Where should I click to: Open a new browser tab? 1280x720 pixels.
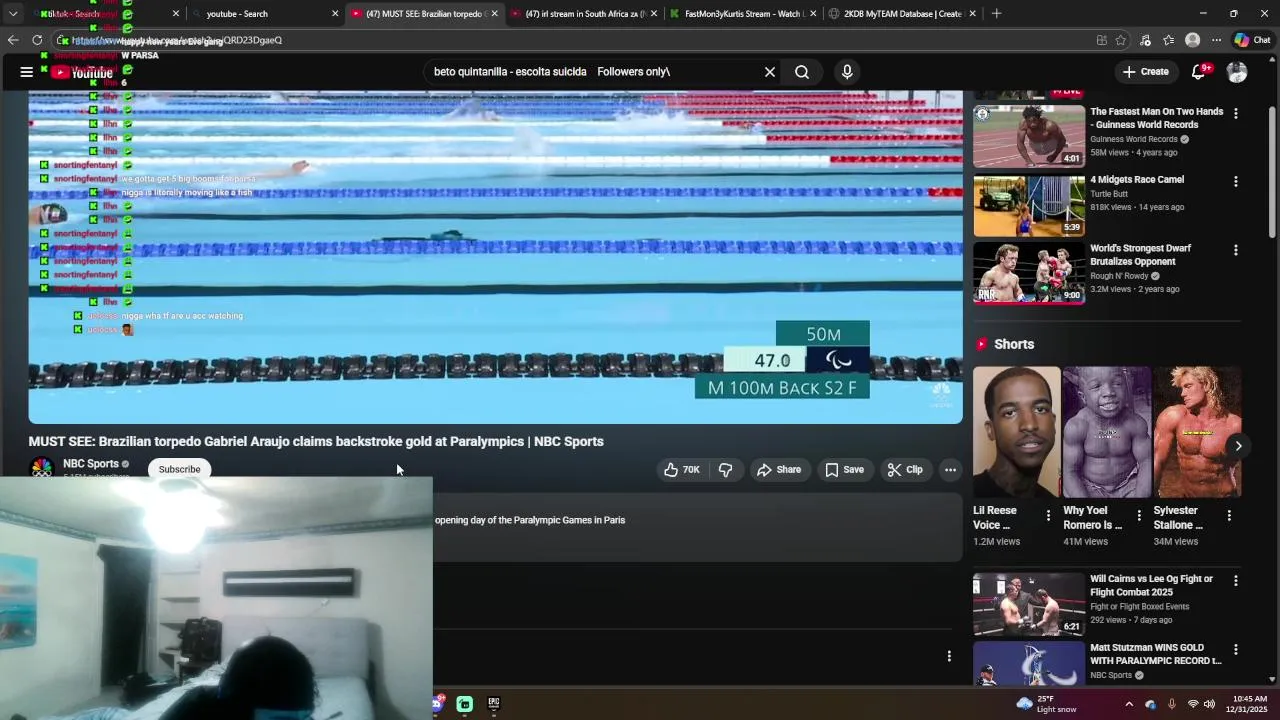pos(997,14)
